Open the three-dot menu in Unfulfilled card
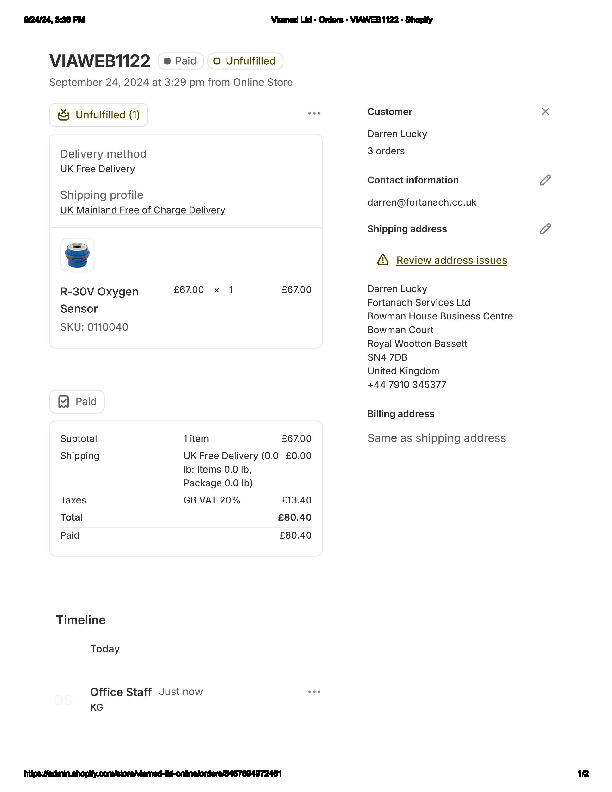The height and width of the screenshot is (792, 612). click(x=314, y=114)
